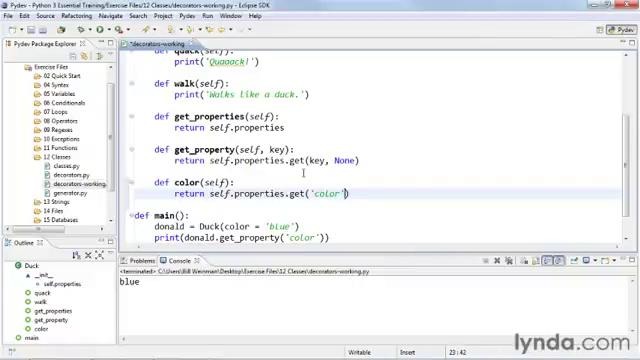640x360 pixels.
Task: Pin the console view
Action: tap(574, 260)
